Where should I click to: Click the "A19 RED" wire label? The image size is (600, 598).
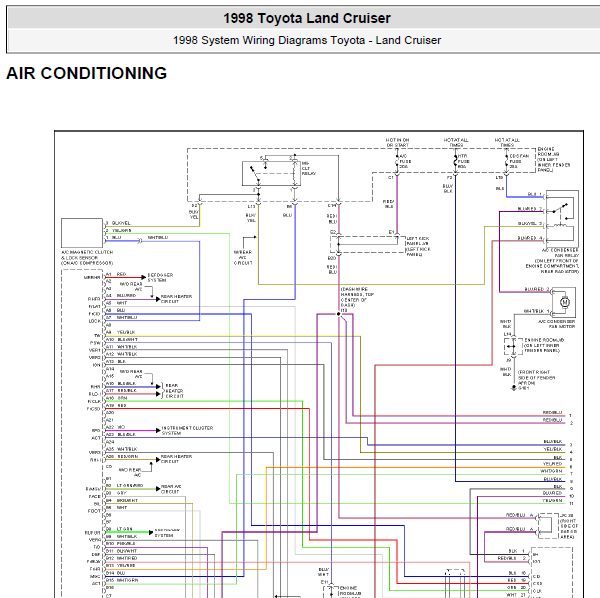tap(116, 405)
